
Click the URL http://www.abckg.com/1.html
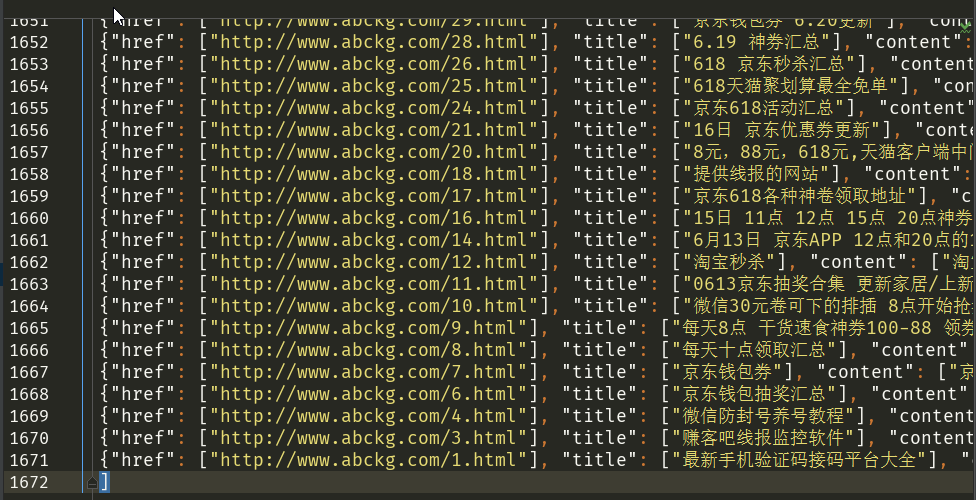coord(368,460)
